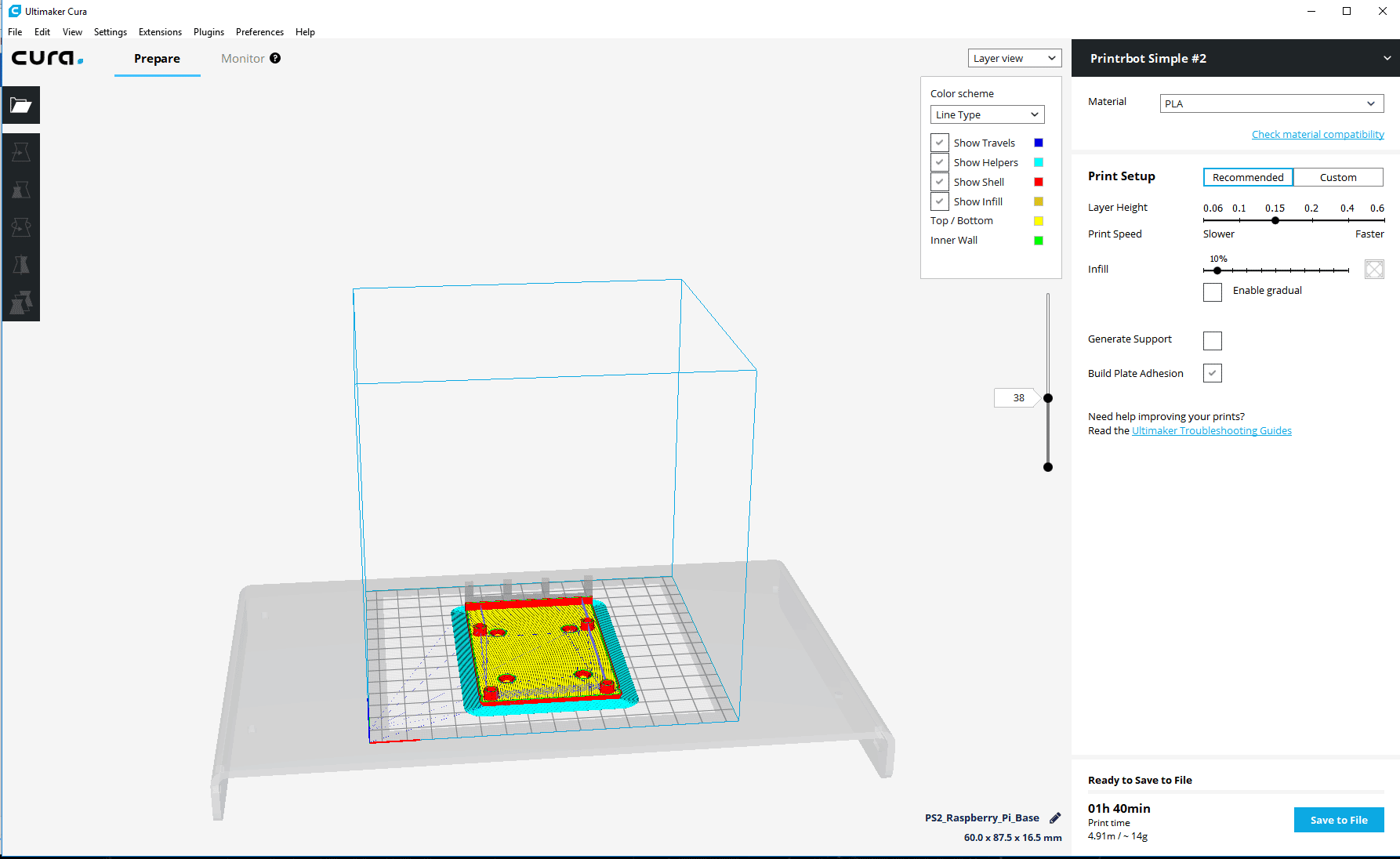1400x859 pixels.
Task: Open the File menu
Action: click(15, 32)
